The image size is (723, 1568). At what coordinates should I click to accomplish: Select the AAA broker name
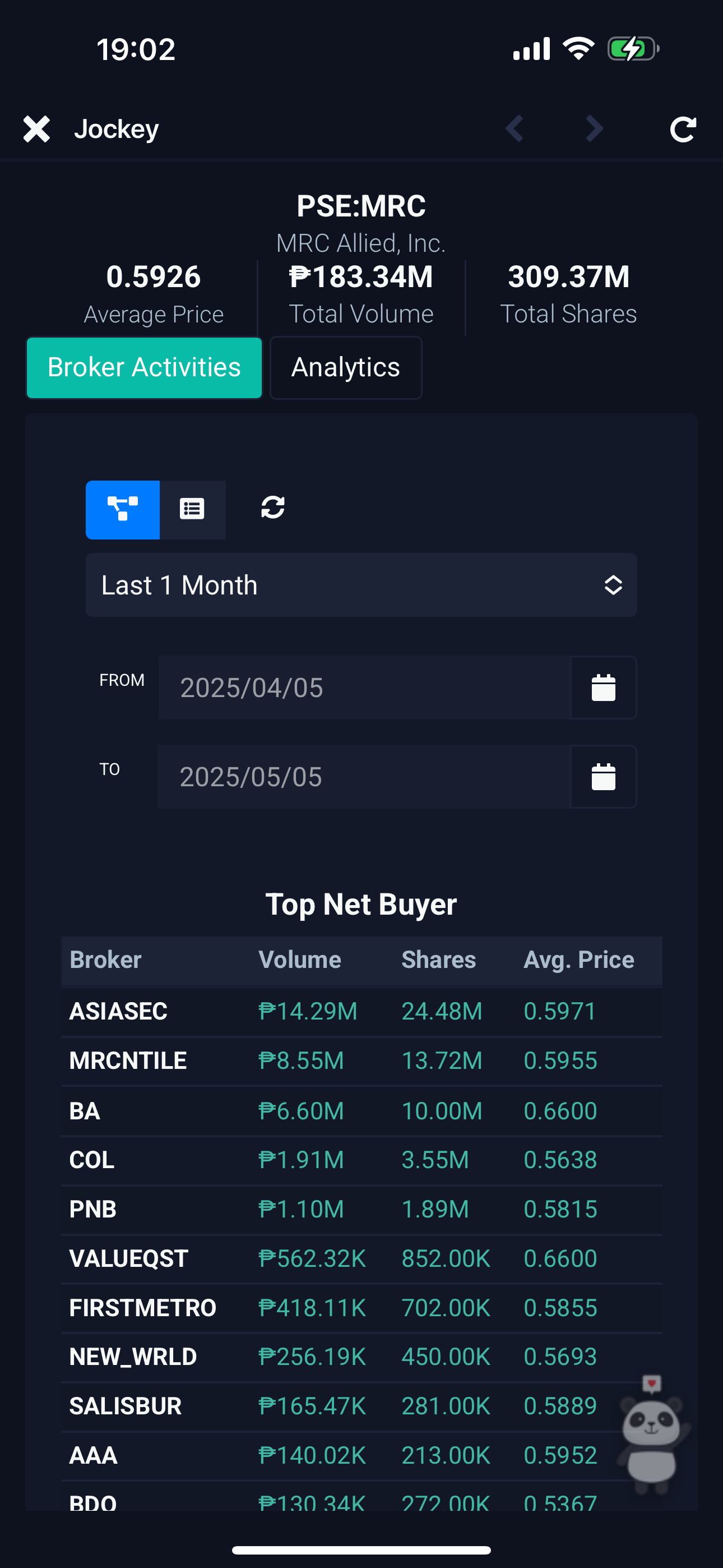pos(93,1455)
